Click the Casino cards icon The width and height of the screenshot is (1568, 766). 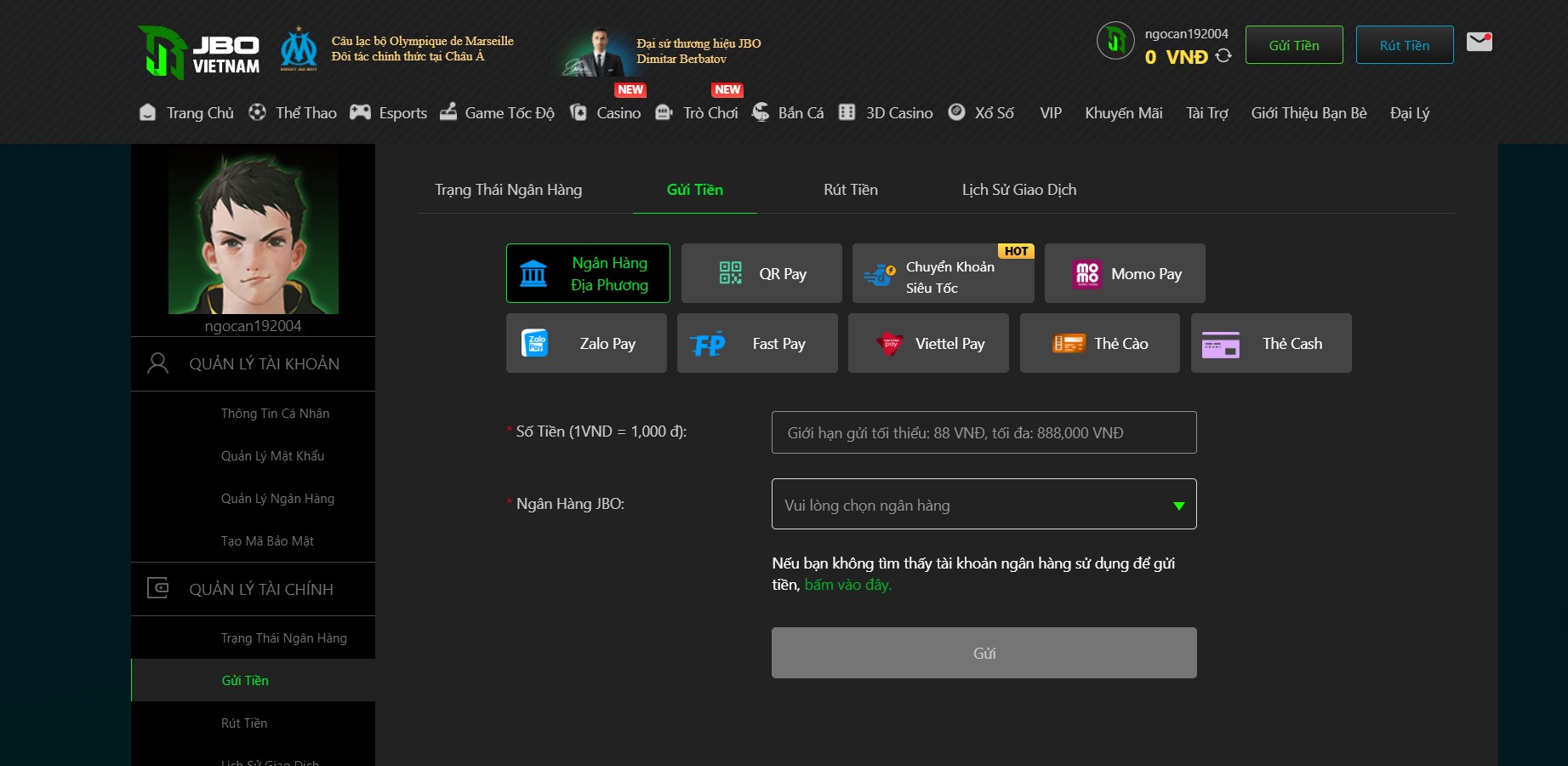(x=579, y=112)
